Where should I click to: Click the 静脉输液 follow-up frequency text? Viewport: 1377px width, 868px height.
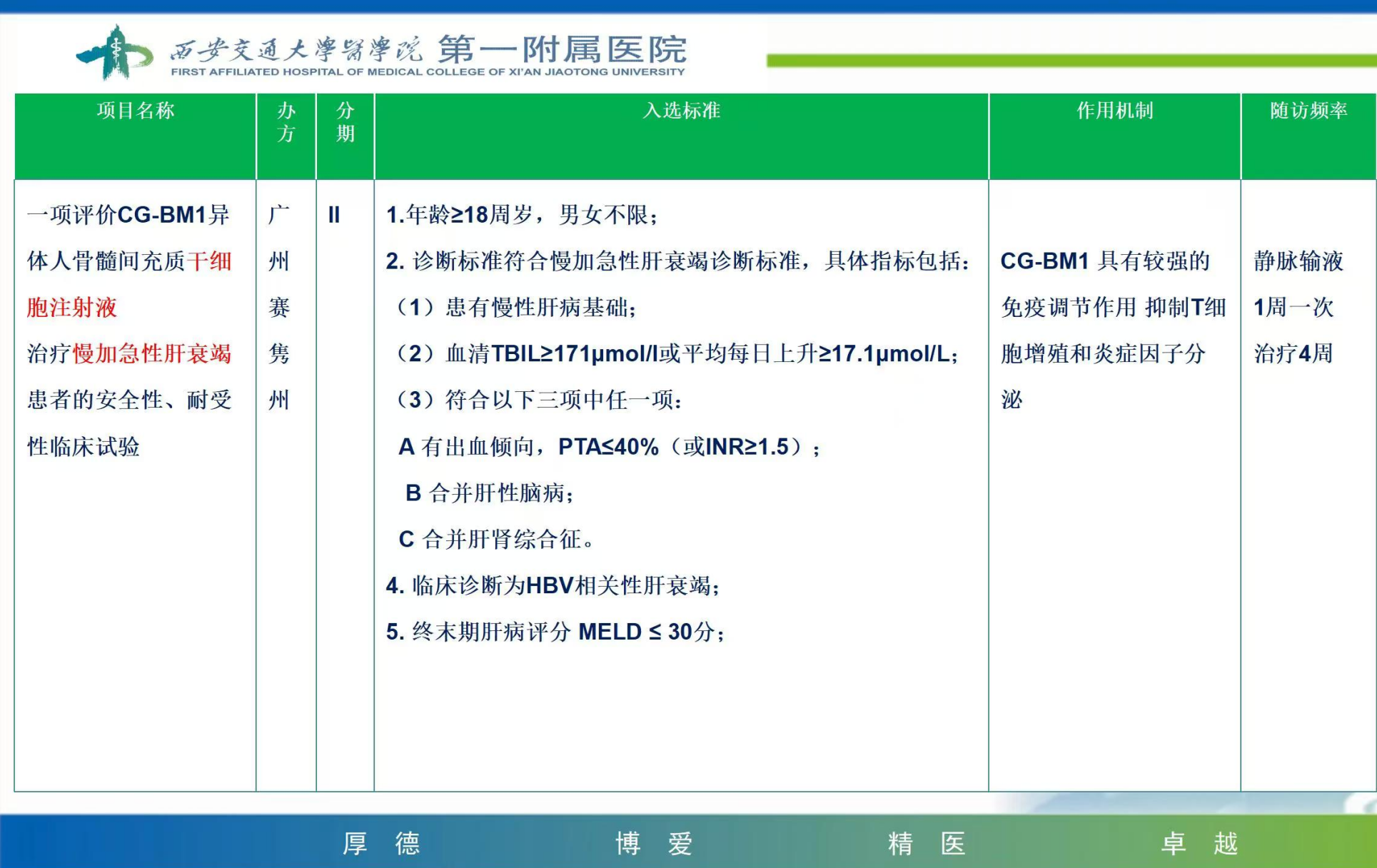tap(1298, 261)
